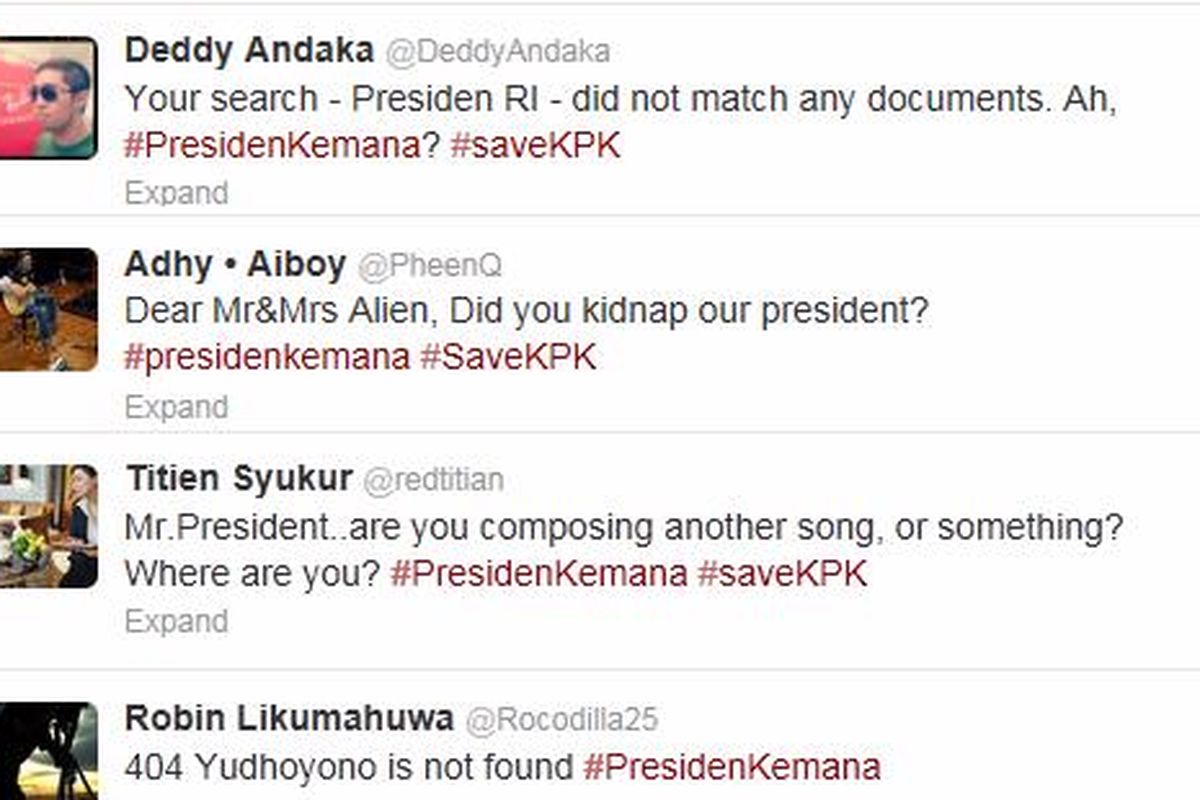Viewport: 1200px width, 800px height.
Task: Visit the @DeddyAndaka handle
Action: point(497,51)
